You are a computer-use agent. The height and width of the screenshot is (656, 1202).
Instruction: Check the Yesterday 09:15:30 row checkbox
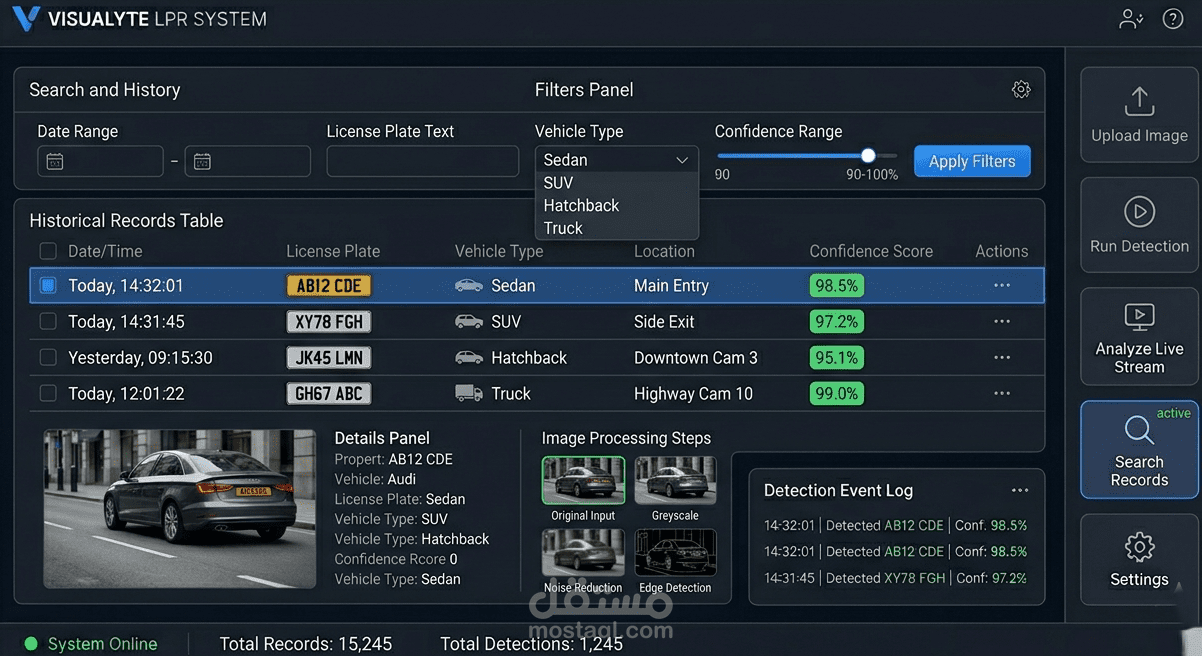click(48, 358)
